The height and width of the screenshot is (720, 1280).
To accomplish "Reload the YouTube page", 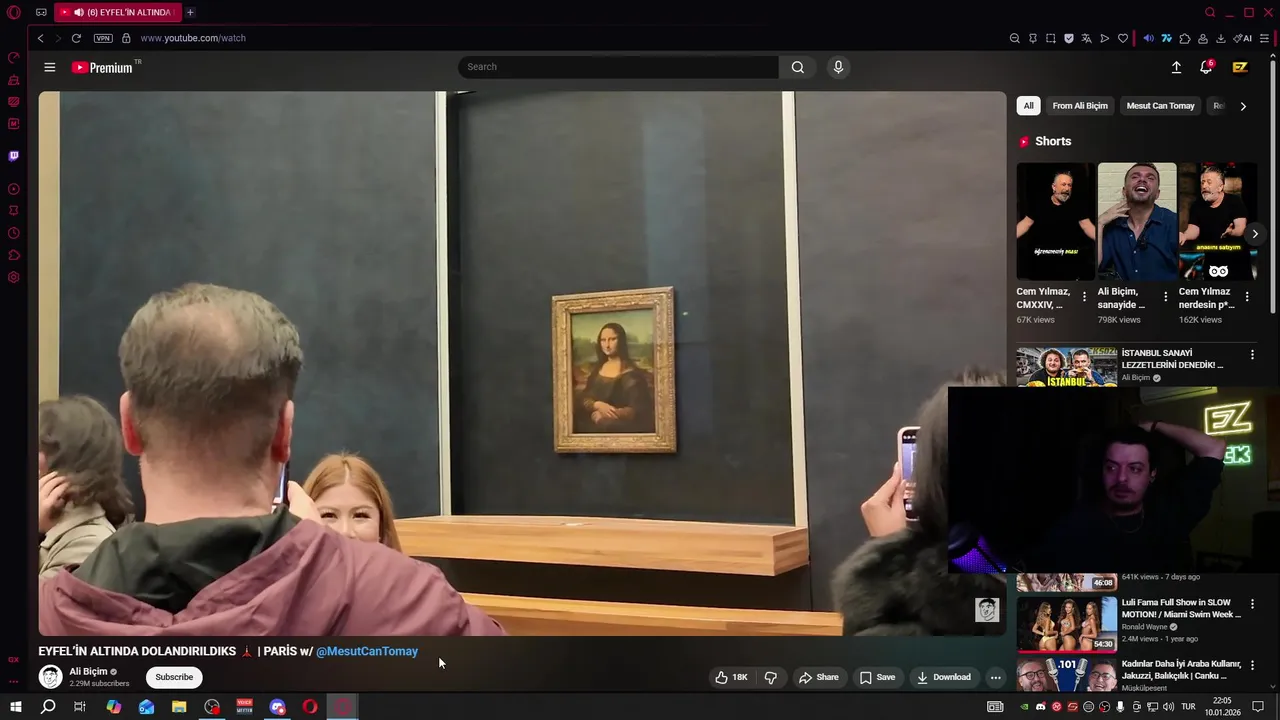I will coord(76,38).
